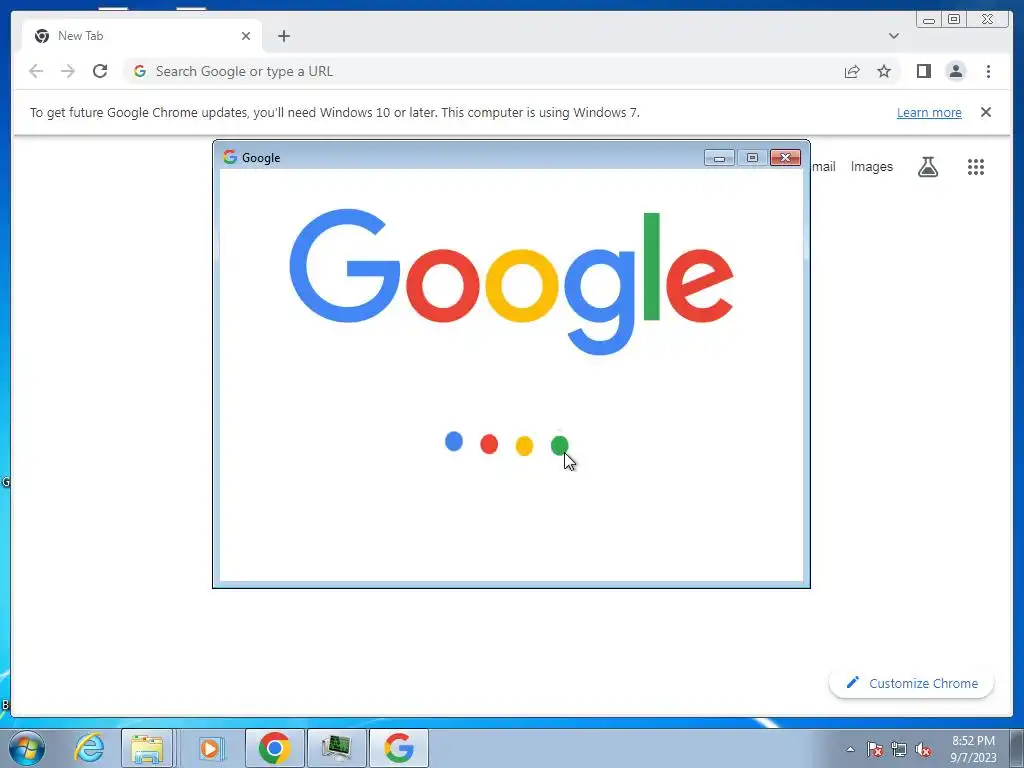The image size is (1024, 768).
Task: Open Action Center flag icon
Action: (x=875, y=749)
